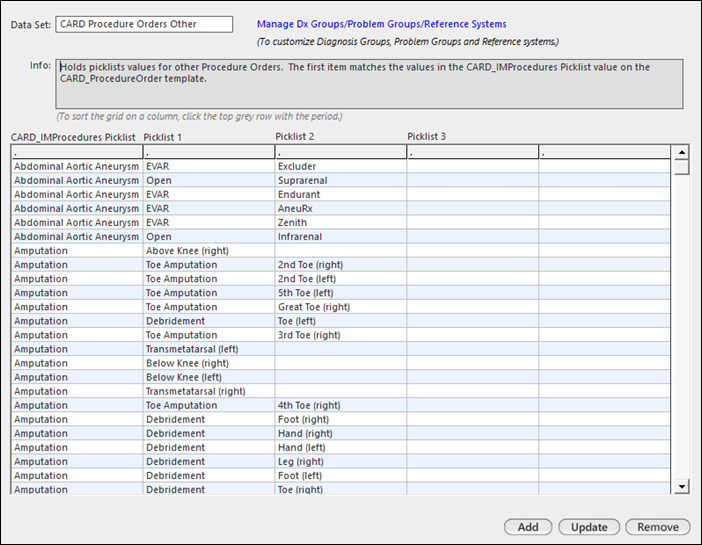Select the Hand (left) cell
Viewport: 702px width, 545px height.
(341, 447)
